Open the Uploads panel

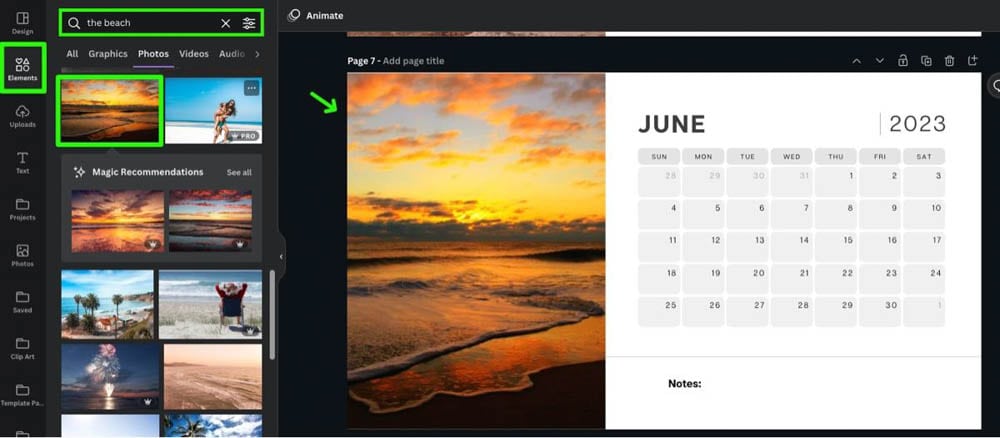pos(22,116)
